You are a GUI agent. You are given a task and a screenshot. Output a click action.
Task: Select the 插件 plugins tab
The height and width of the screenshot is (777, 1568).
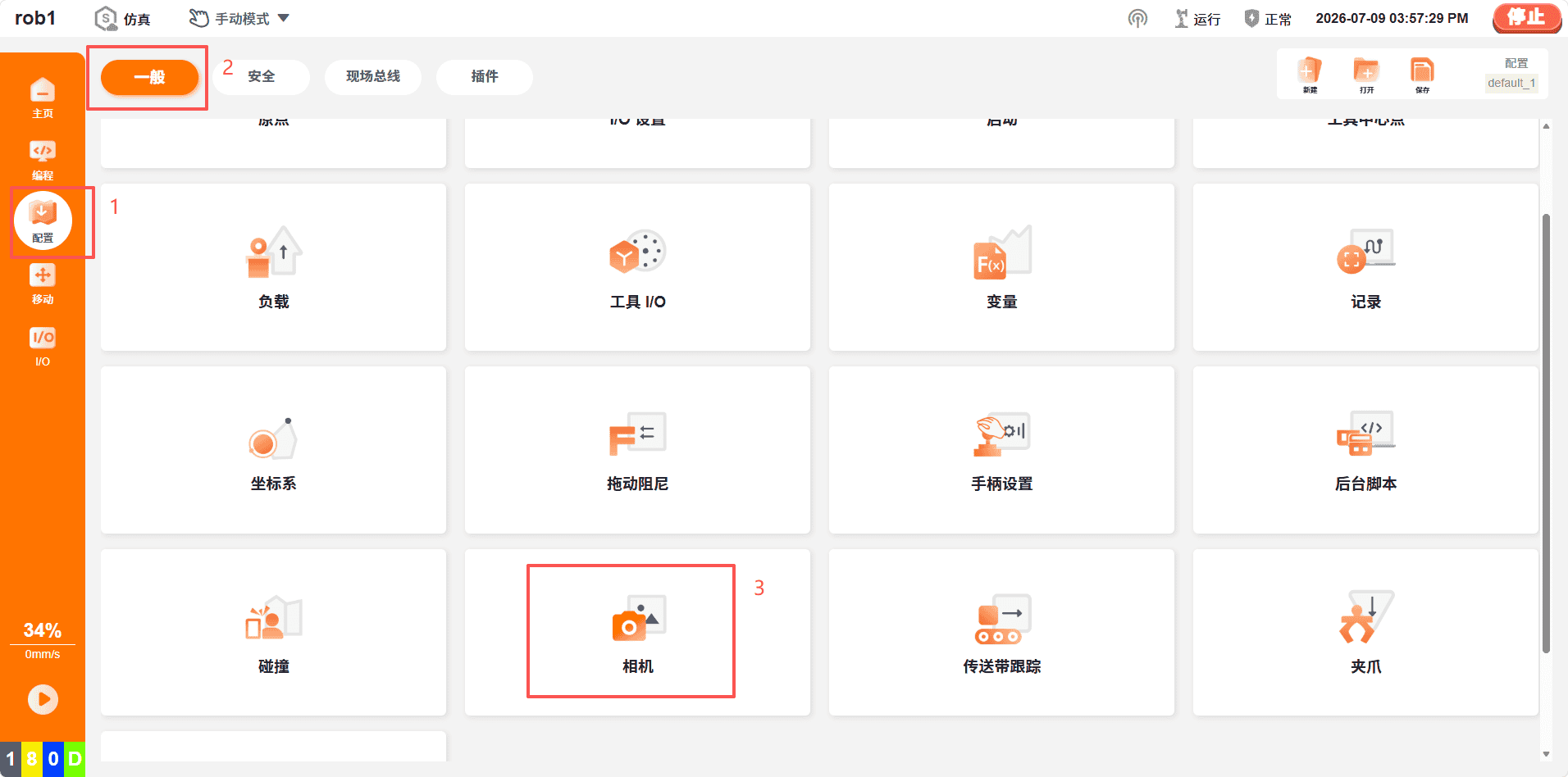[485, 76]
